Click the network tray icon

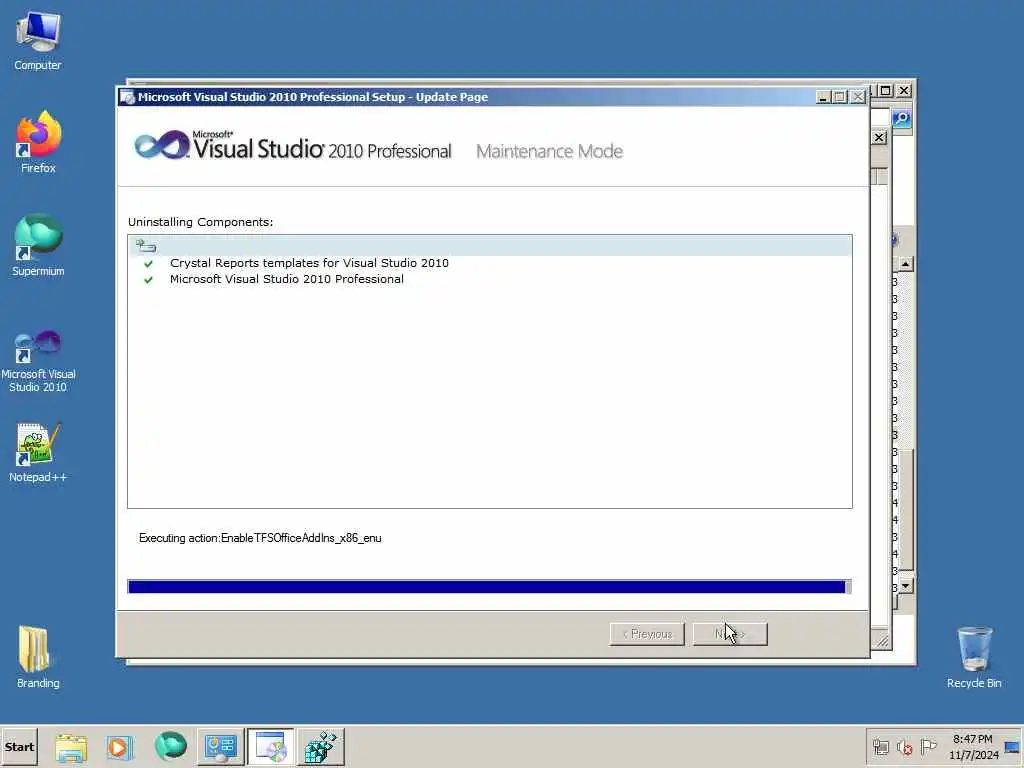tap(880, 747)
